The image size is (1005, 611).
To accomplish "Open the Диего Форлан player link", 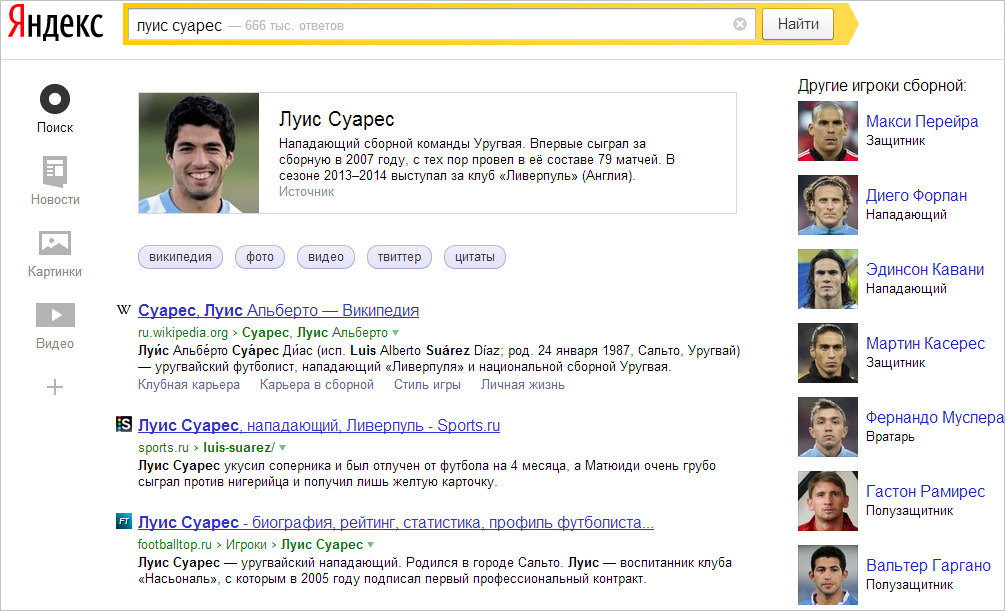I will pos(917,196).
